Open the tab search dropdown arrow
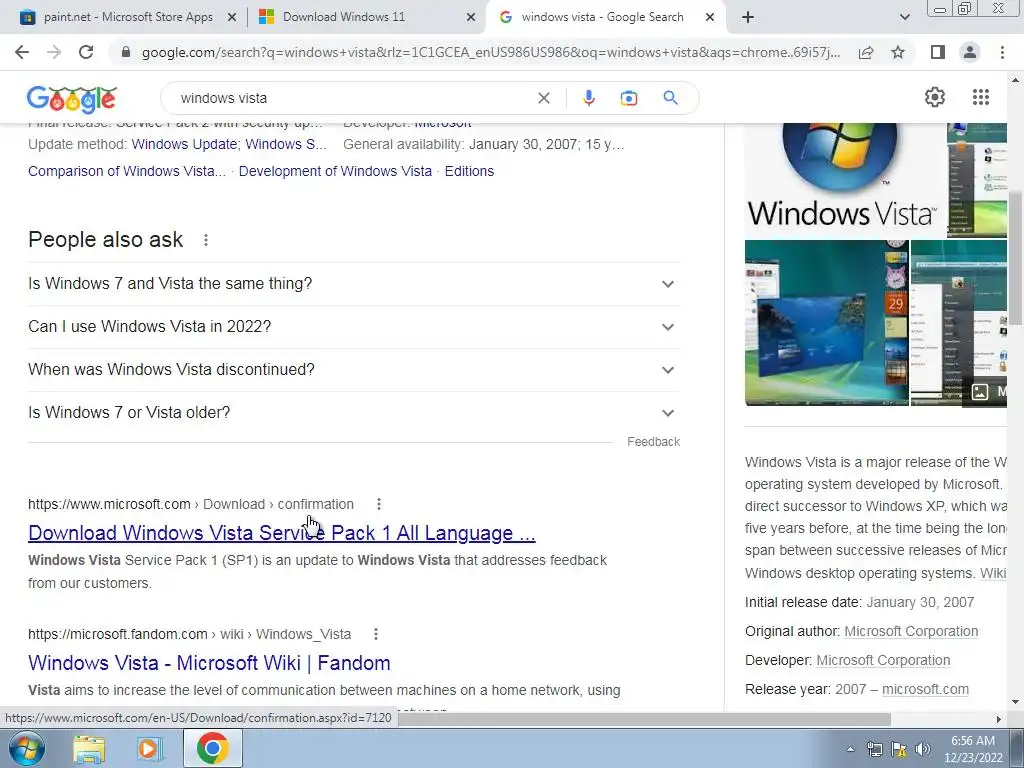The image size is (1024, 768). pyautogui.click(x=904, y=17)
